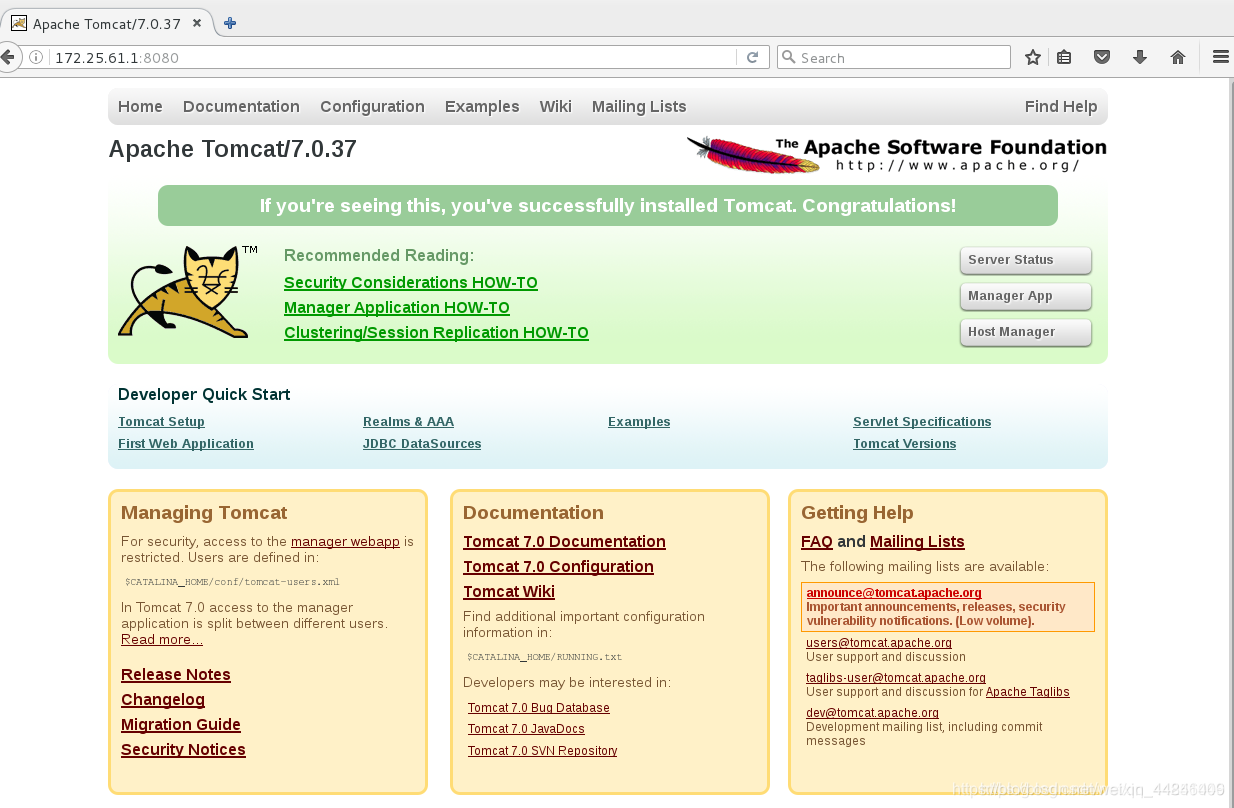Open the Tomcat Wiki link

coord(509,592)
